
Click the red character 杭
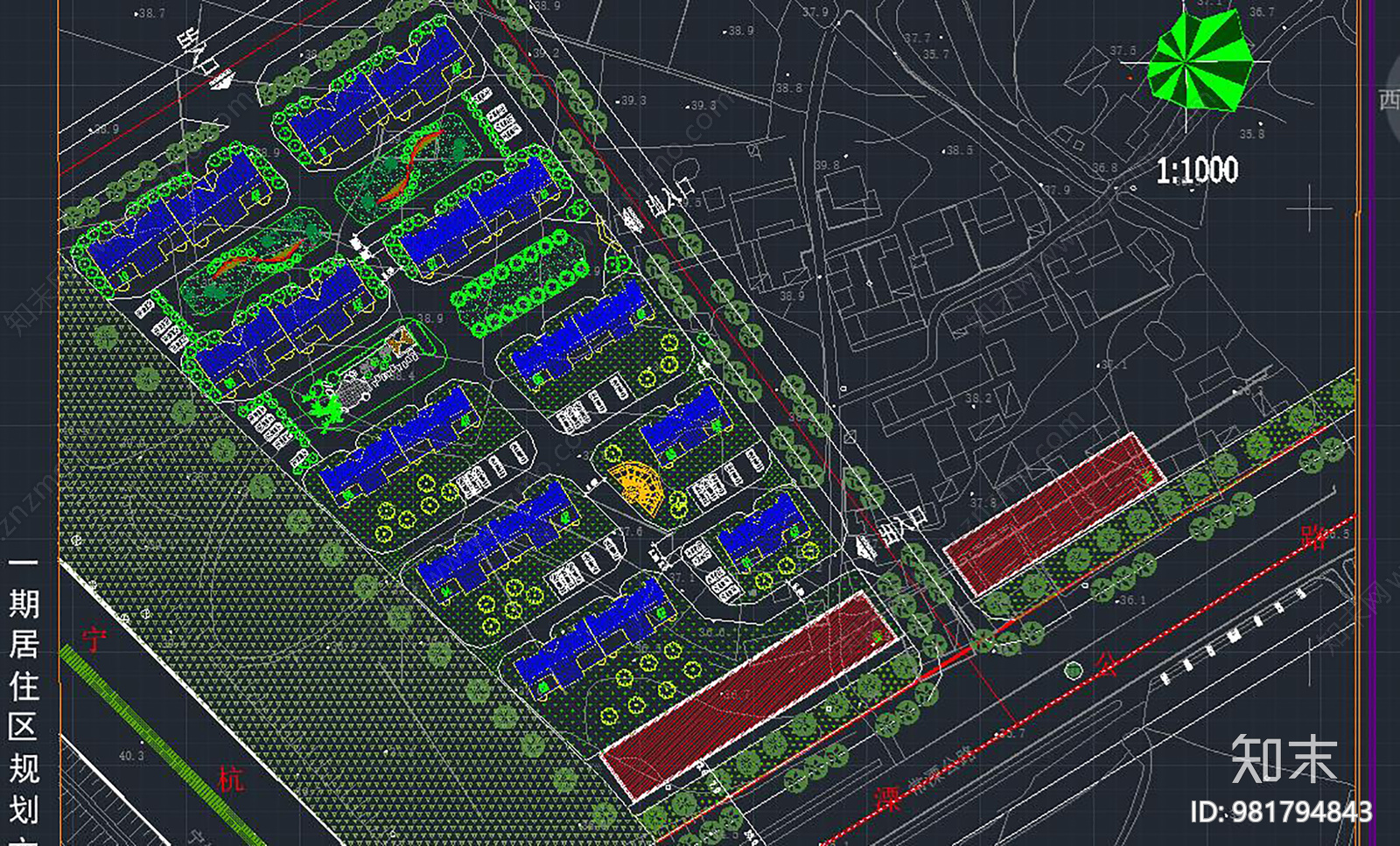230,778
